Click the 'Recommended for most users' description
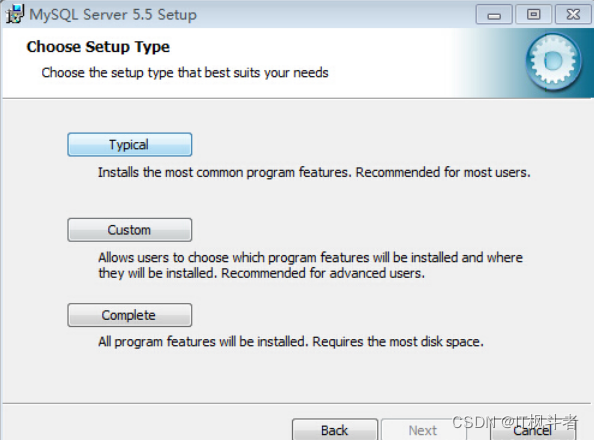594x440 pixels. [443, 172]
